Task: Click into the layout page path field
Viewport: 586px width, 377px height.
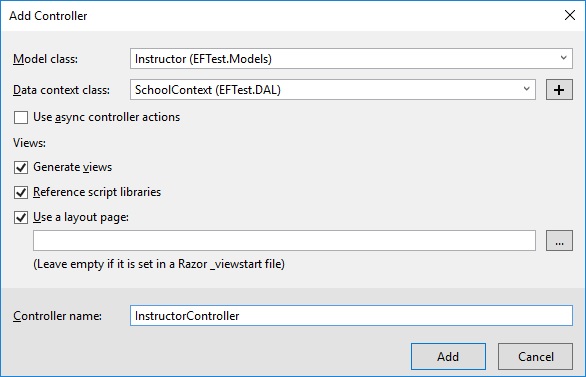Action: tap(284, 240)
